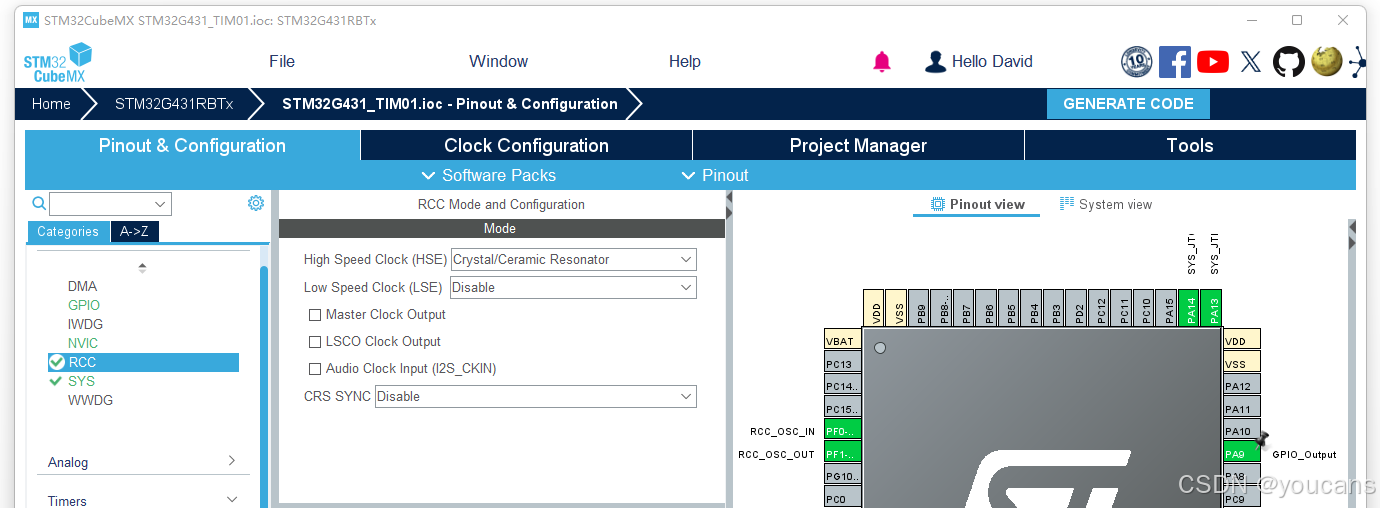Open High Speed Clock (HSE) dropdown
Image resolution: width=1380 pixels, height=508 pixels.
(574, 259)
